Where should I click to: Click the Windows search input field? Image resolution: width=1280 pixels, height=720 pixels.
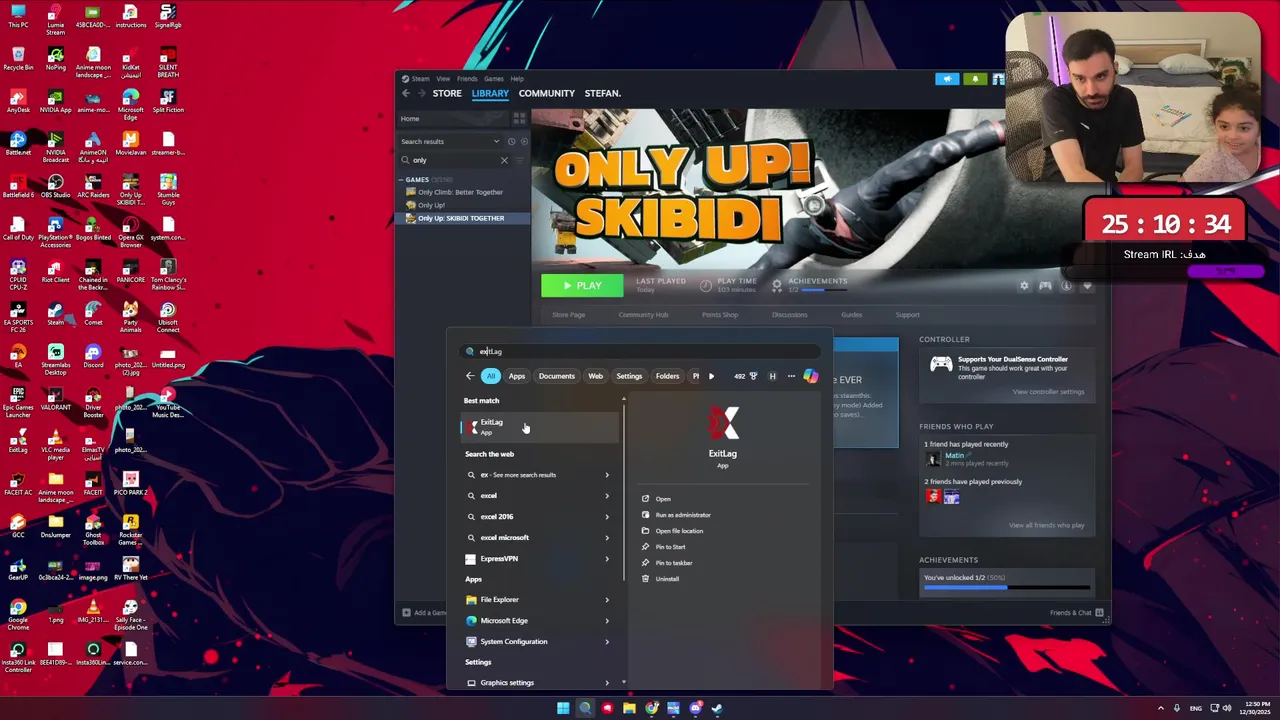point(640,351)
